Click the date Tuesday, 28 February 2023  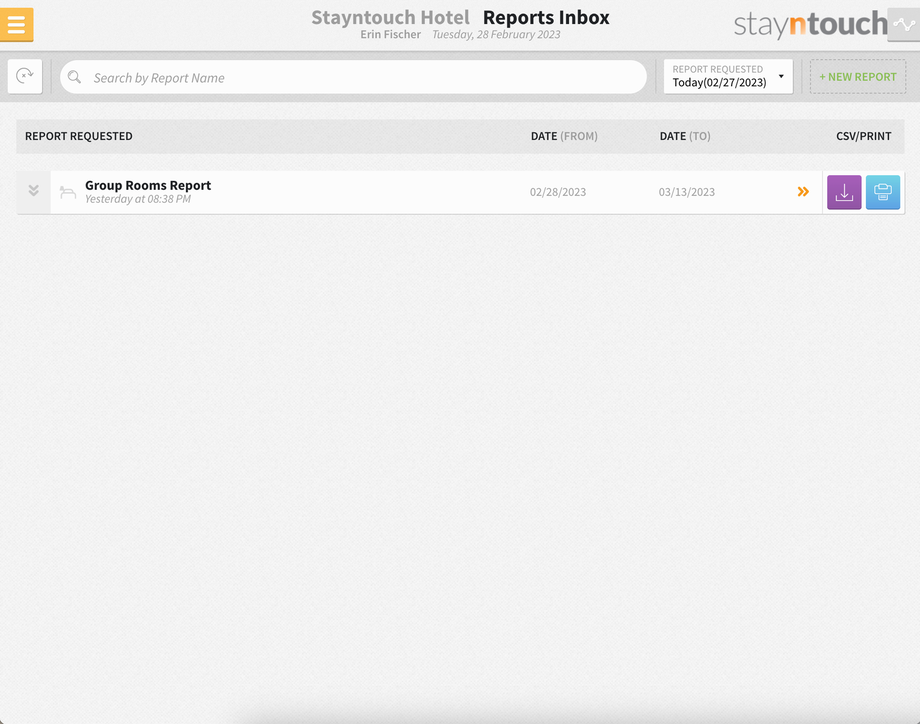496,35
